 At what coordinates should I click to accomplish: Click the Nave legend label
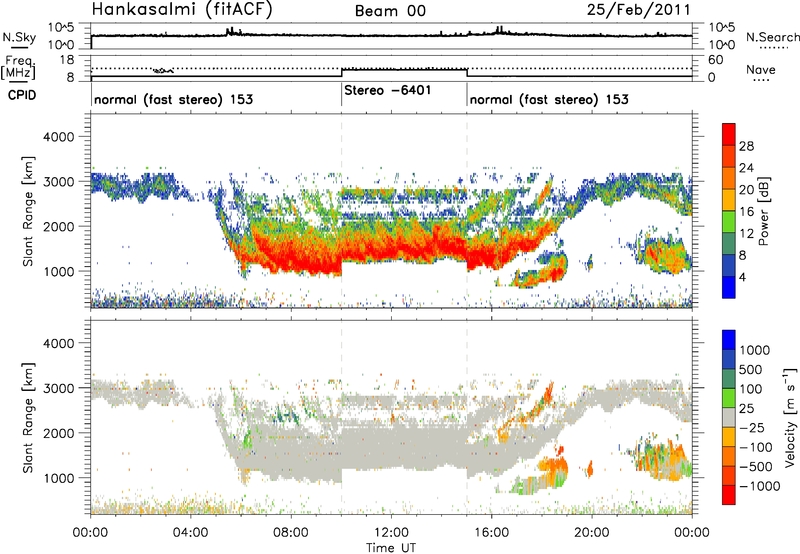761,69
